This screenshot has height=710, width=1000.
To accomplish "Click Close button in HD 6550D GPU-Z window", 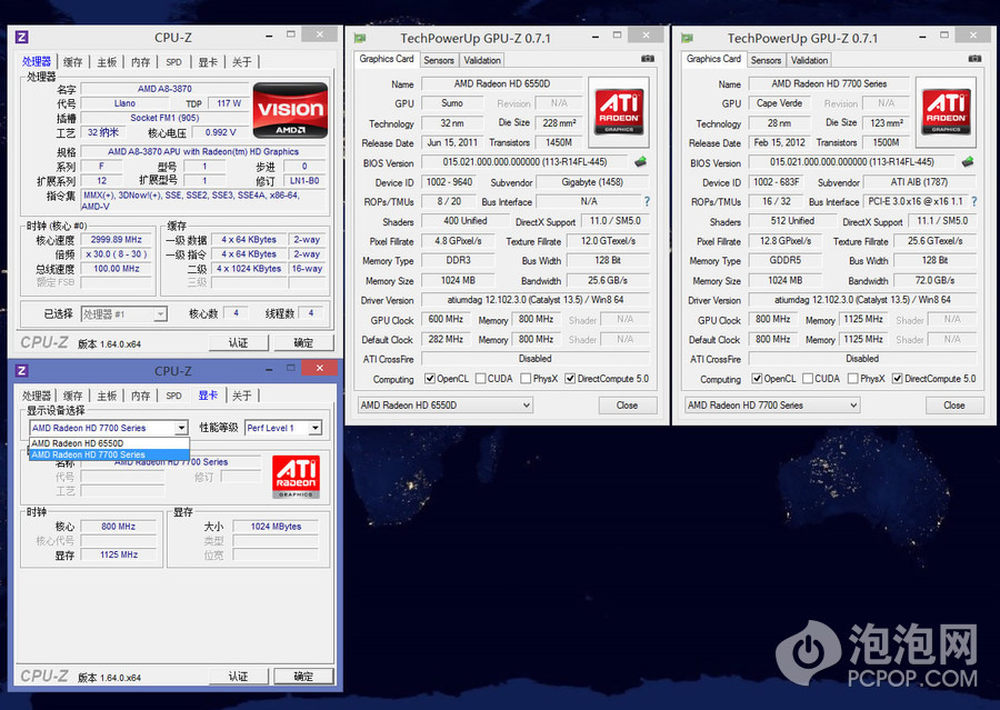I will [x=627, y=405].
